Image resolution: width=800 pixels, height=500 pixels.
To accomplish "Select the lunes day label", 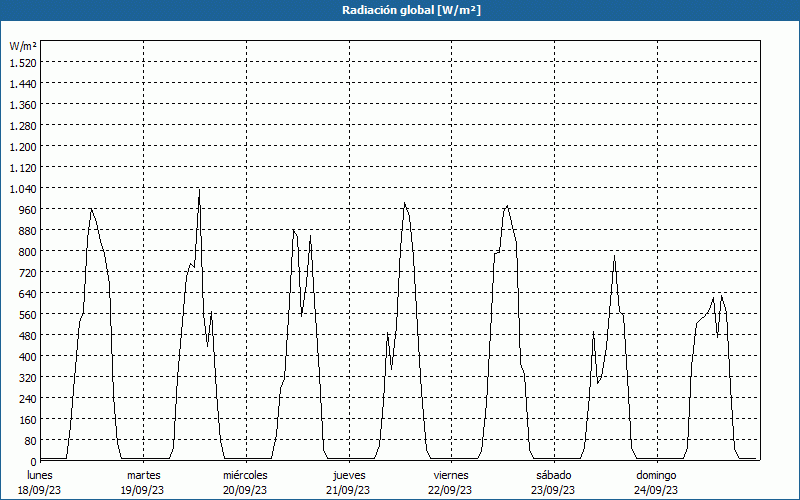I will tap(40, 475).
